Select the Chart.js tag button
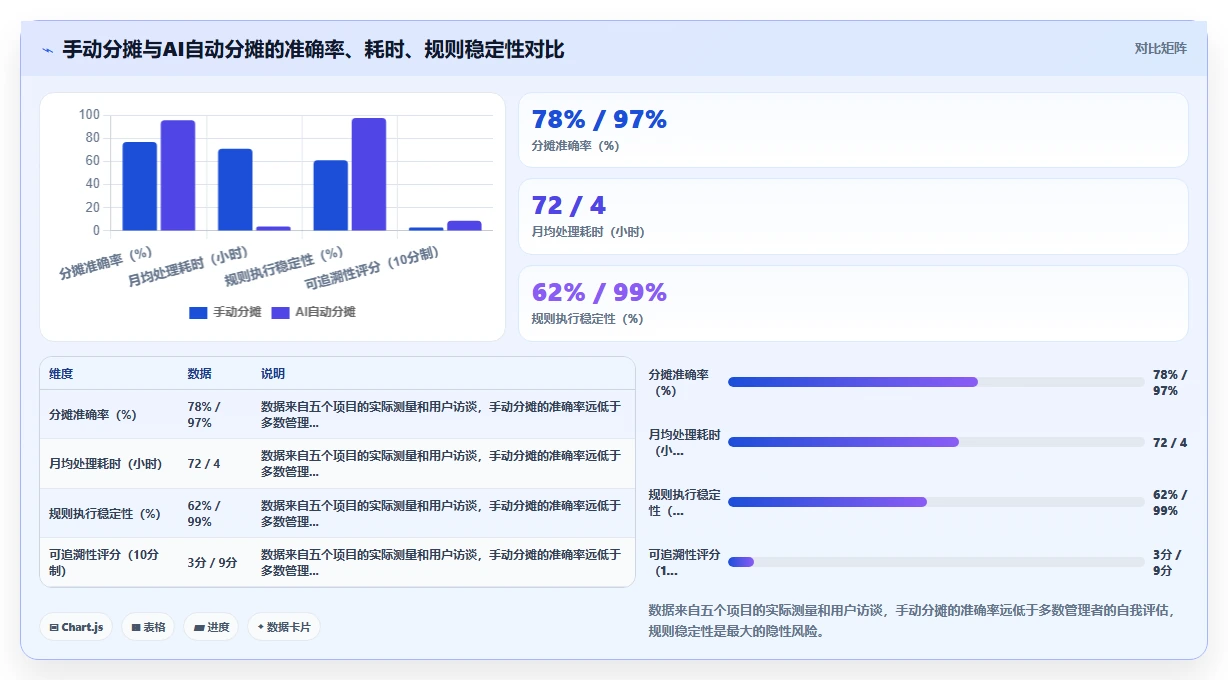The image size is (1228, 680). click(x=77, y=627)
